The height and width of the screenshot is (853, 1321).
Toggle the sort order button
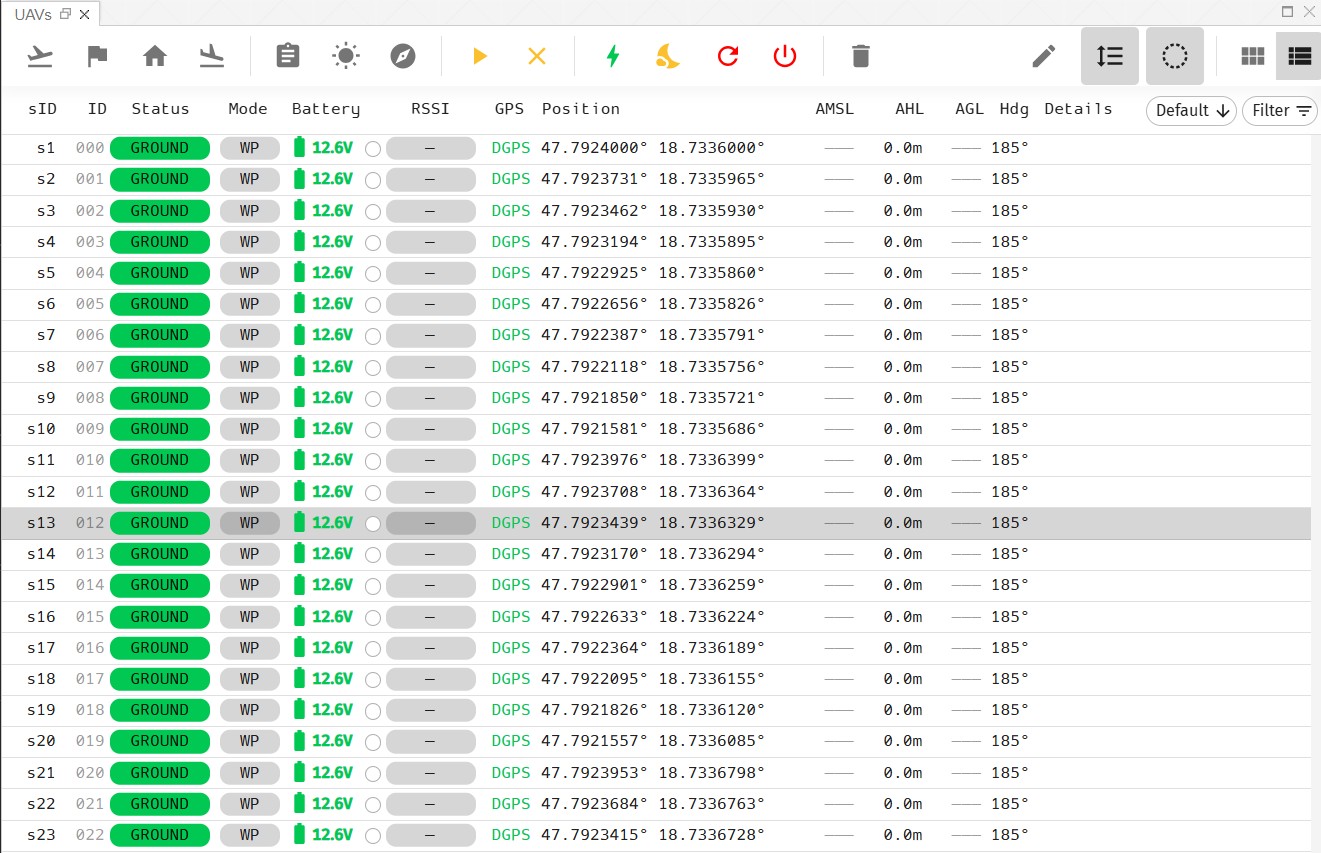[x=1110, y=56]
